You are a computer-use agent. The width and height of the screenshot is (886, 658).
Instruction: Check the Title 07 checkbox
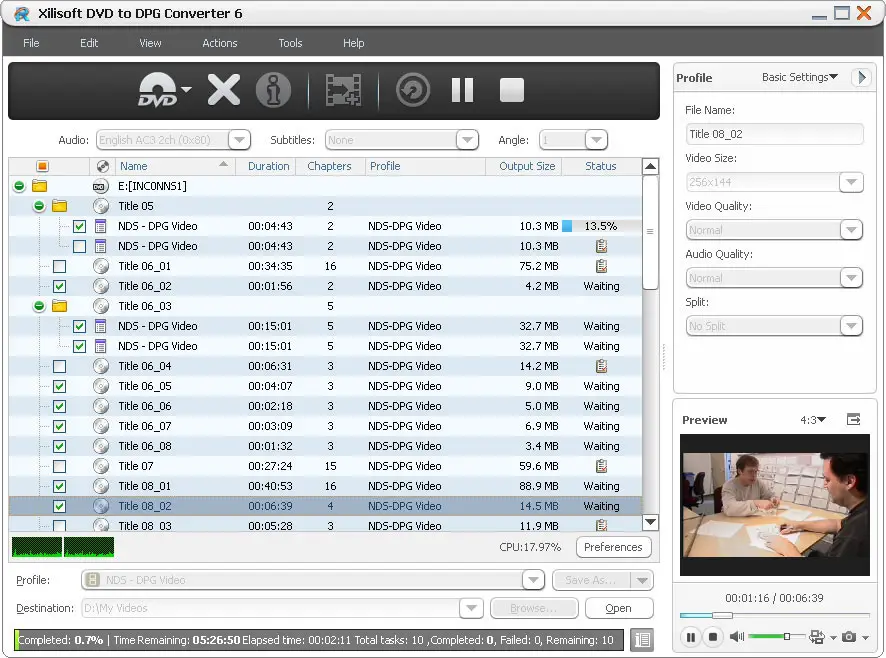(60, 466)
